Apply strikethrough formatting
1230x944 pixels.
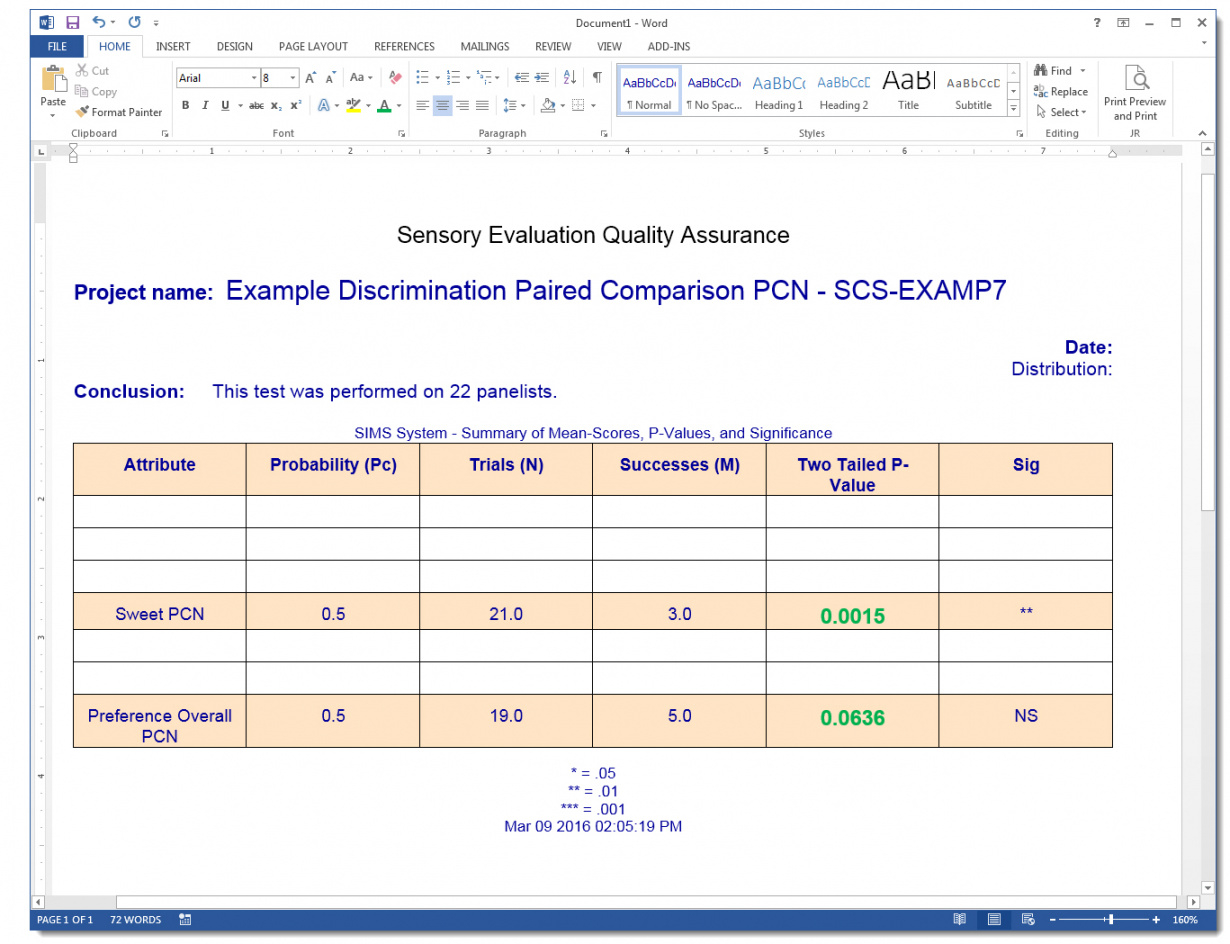coord(256,105)
